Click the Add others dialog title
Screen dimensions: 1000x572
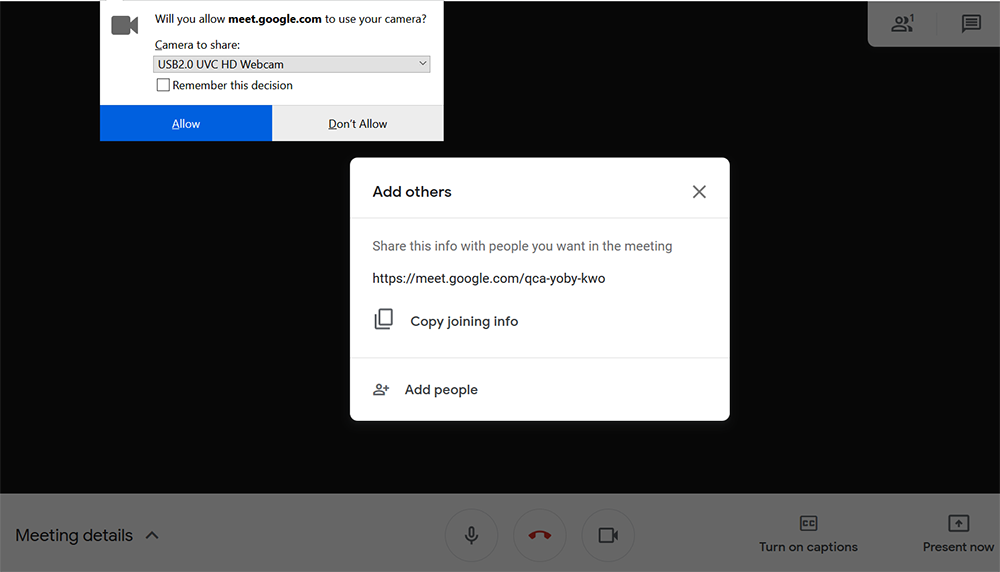[412, 192]
